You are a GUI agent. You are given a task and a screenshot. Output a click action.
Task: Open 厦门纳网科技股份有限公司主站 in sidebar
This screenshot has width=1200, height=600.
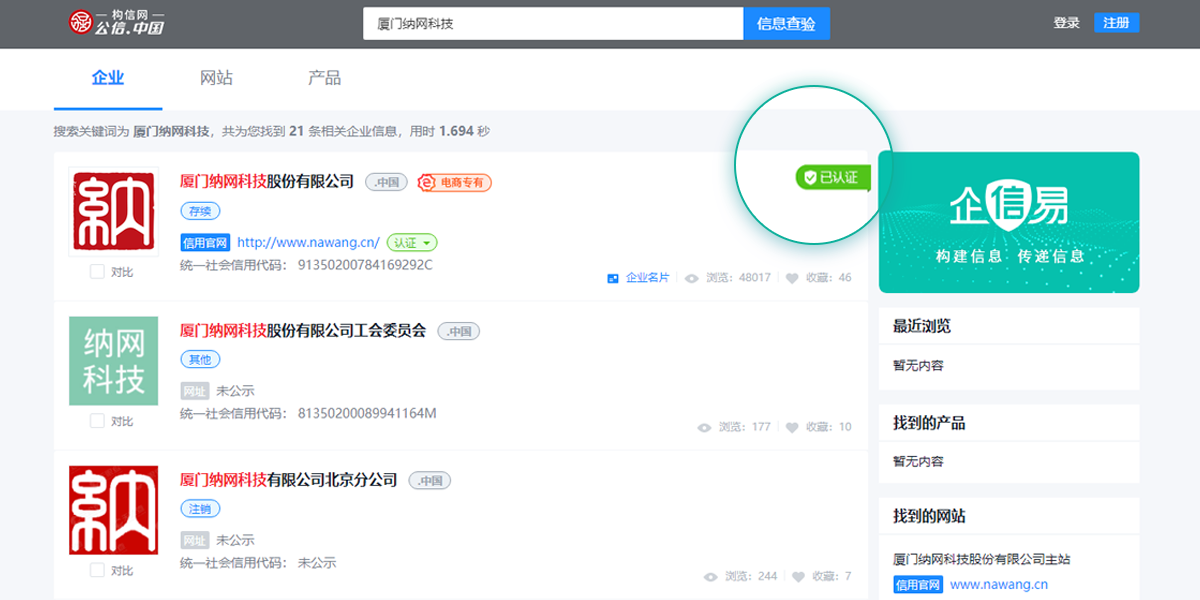click(982, 559)
